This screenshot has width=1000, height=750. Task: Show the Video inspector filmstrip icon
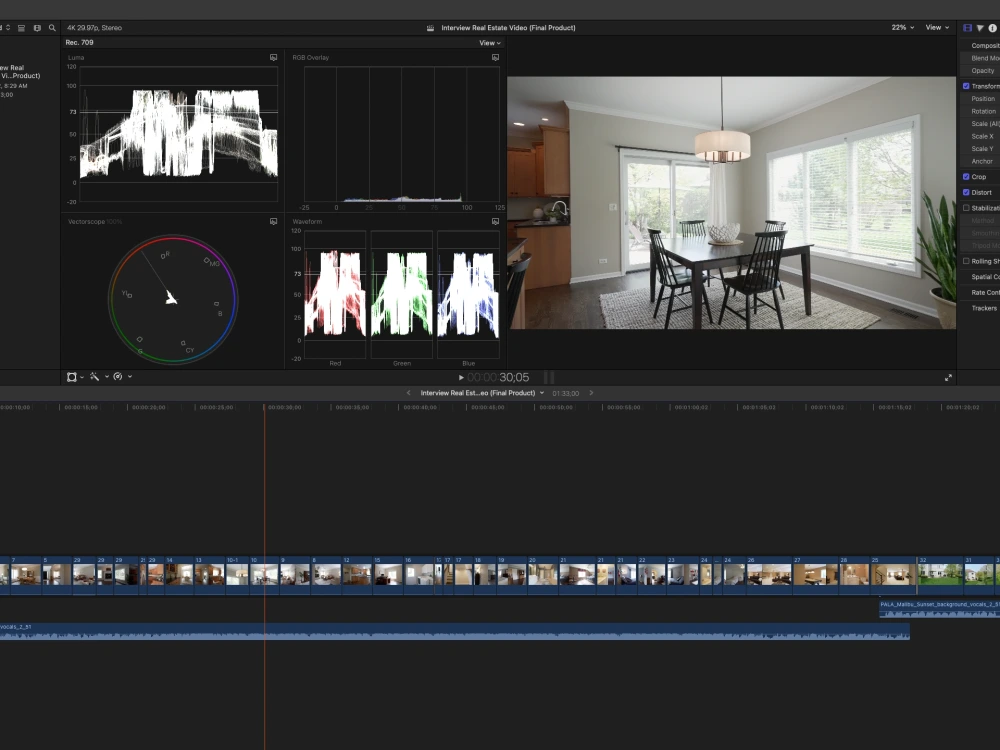pyautogui.click(x=967, y=28)
